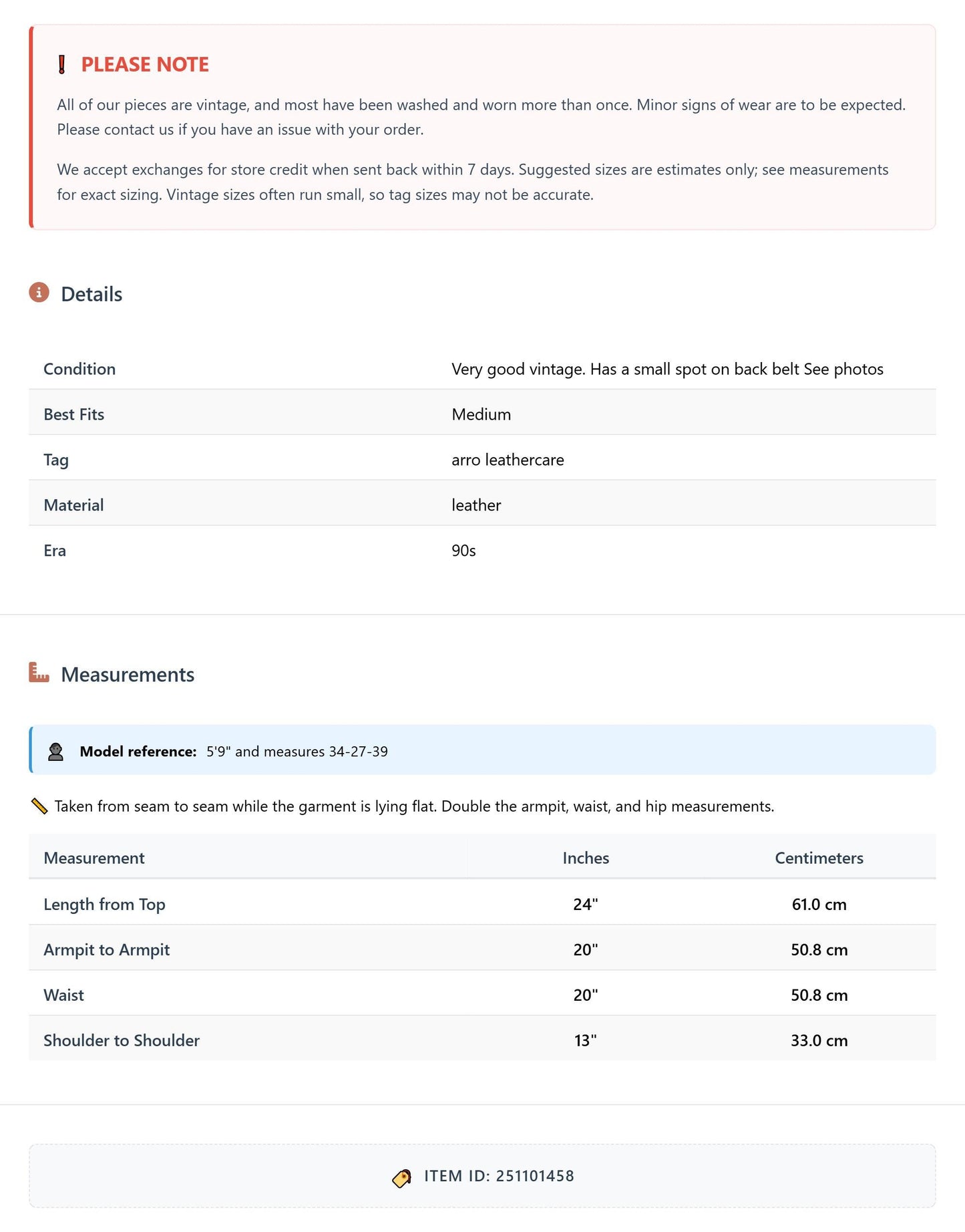The image size is (965, 1232).
Task: Click the ITEM ID 251101458 text
Action: coord(499,1177)
